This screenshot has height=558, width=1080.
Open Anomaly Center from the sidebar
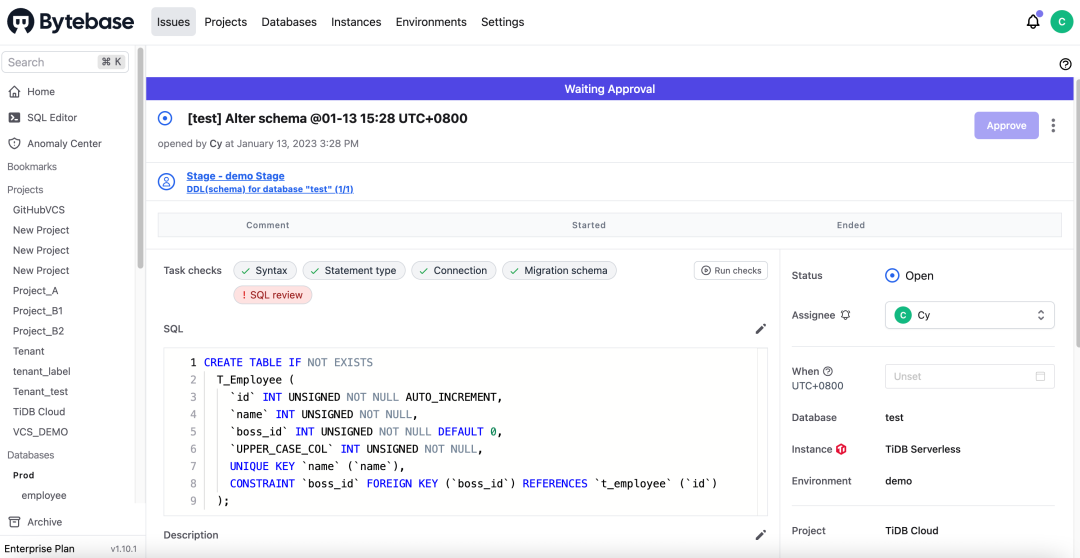64,143
